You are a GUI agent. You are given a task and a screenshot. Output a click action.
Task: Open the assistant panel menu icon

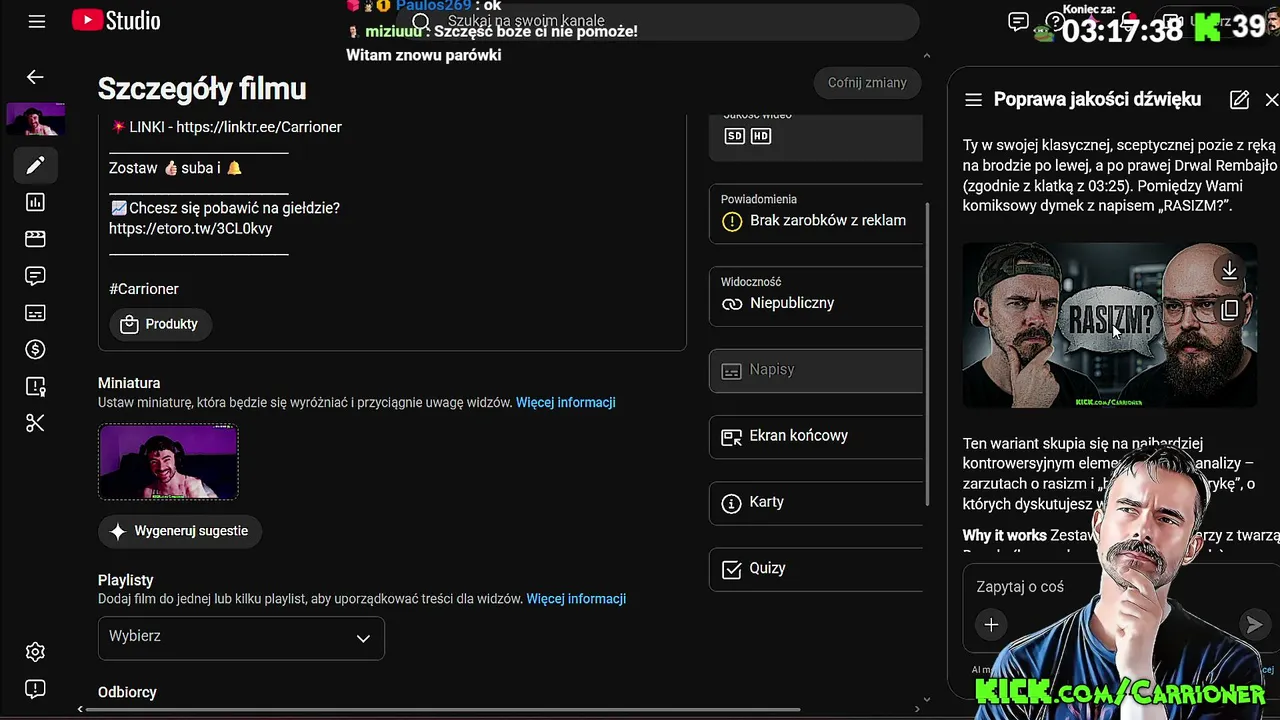point(973,100)
